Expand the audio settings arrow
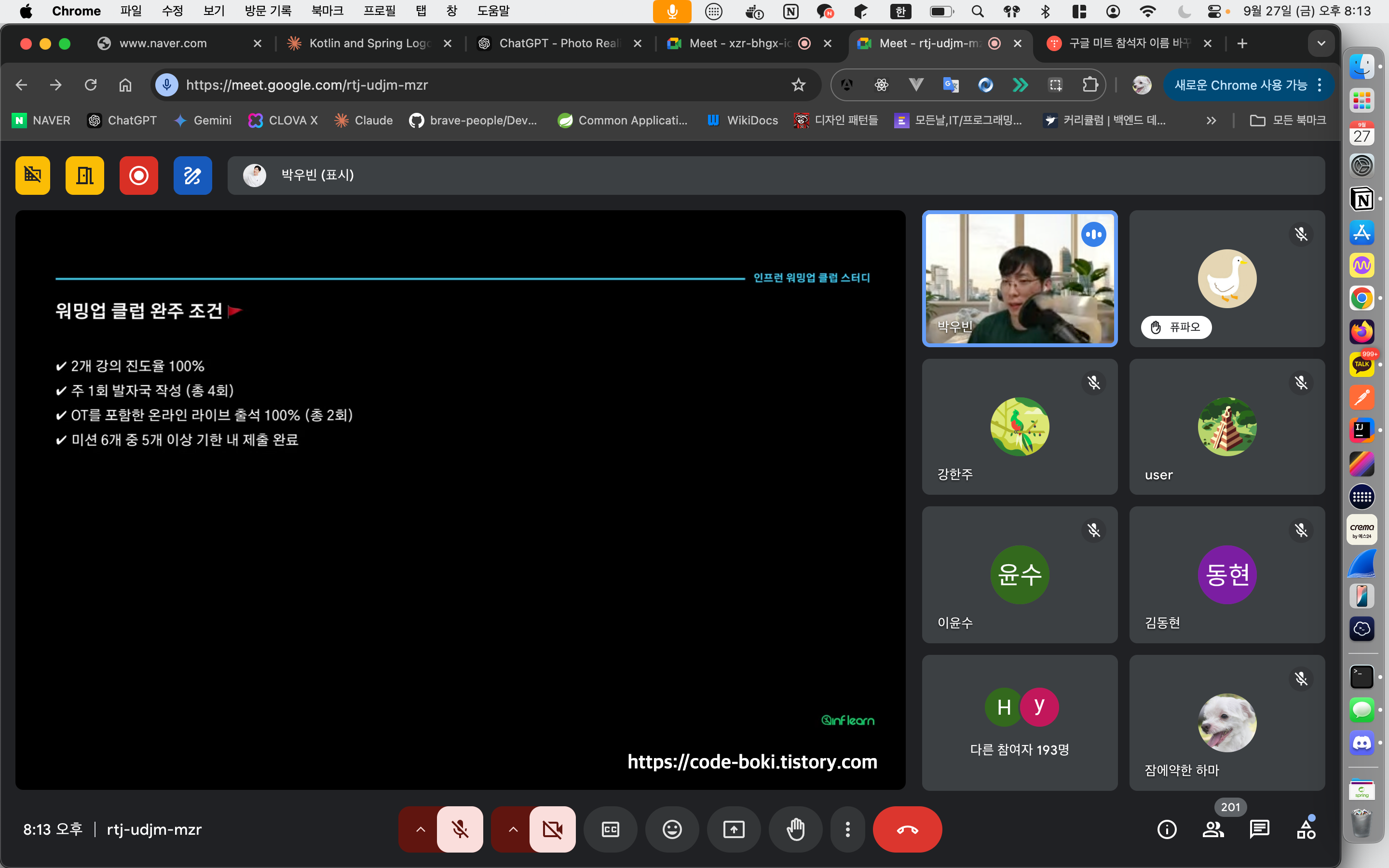The image size is (1389, 868). (x=420, y=829)
